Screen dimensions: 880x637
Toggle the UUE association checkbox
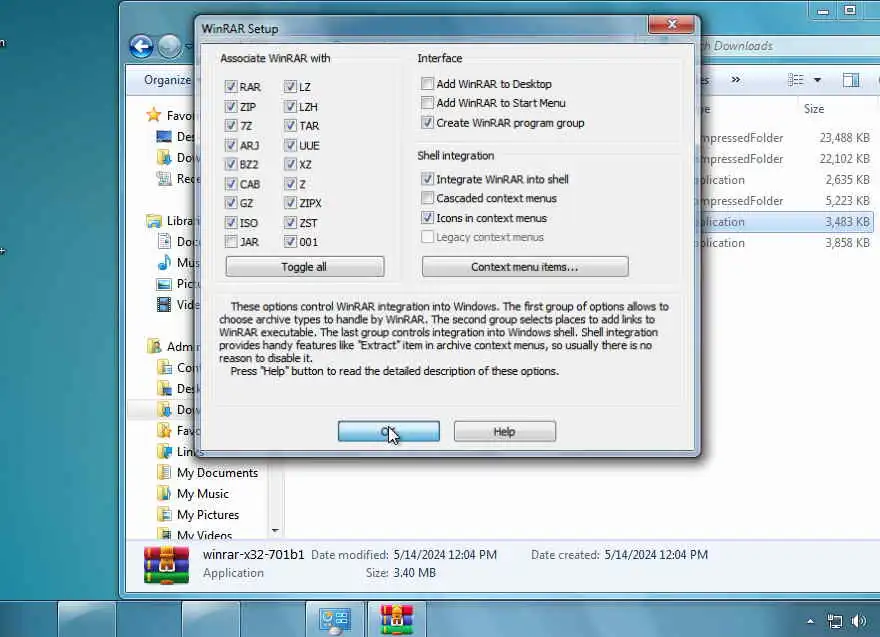290,145
